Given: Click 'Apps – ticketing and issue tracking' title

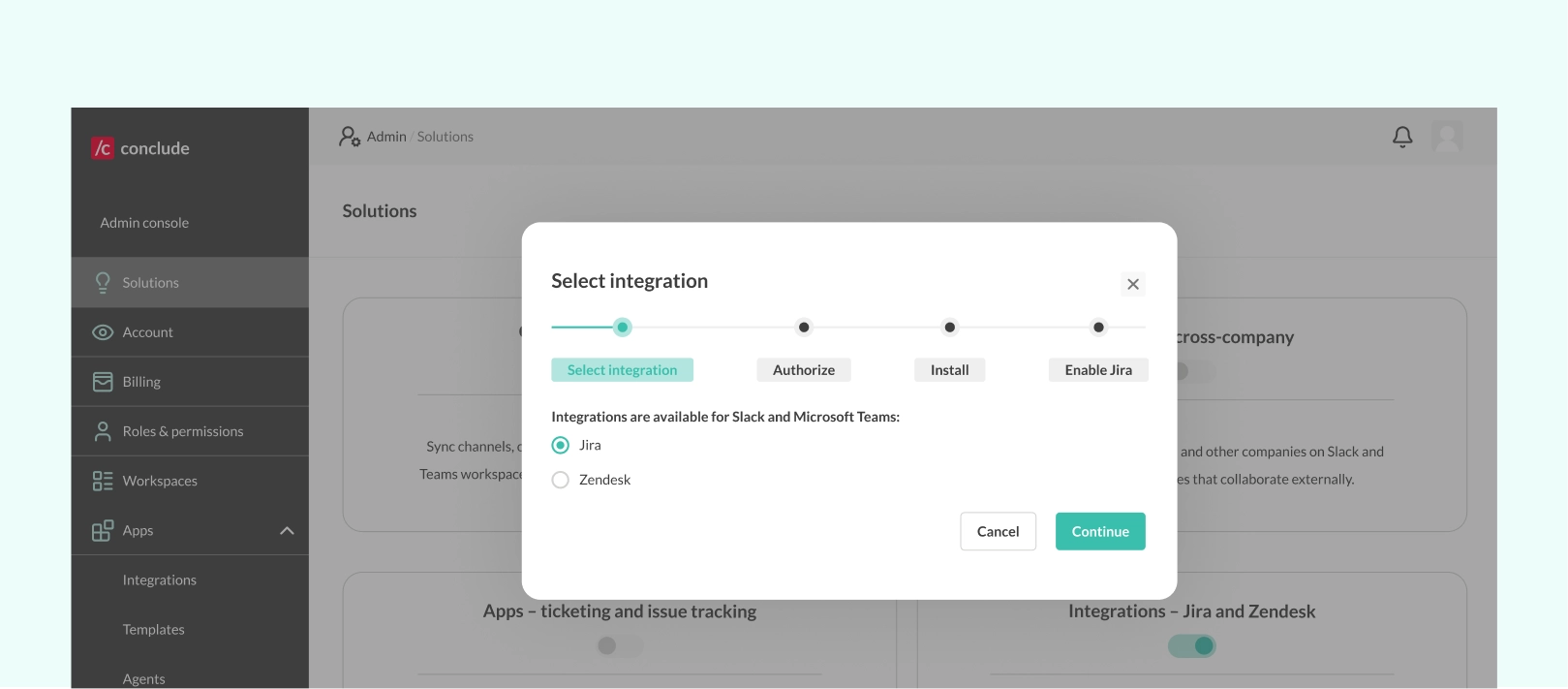Looking at the screenshot, I should [620, 611].
